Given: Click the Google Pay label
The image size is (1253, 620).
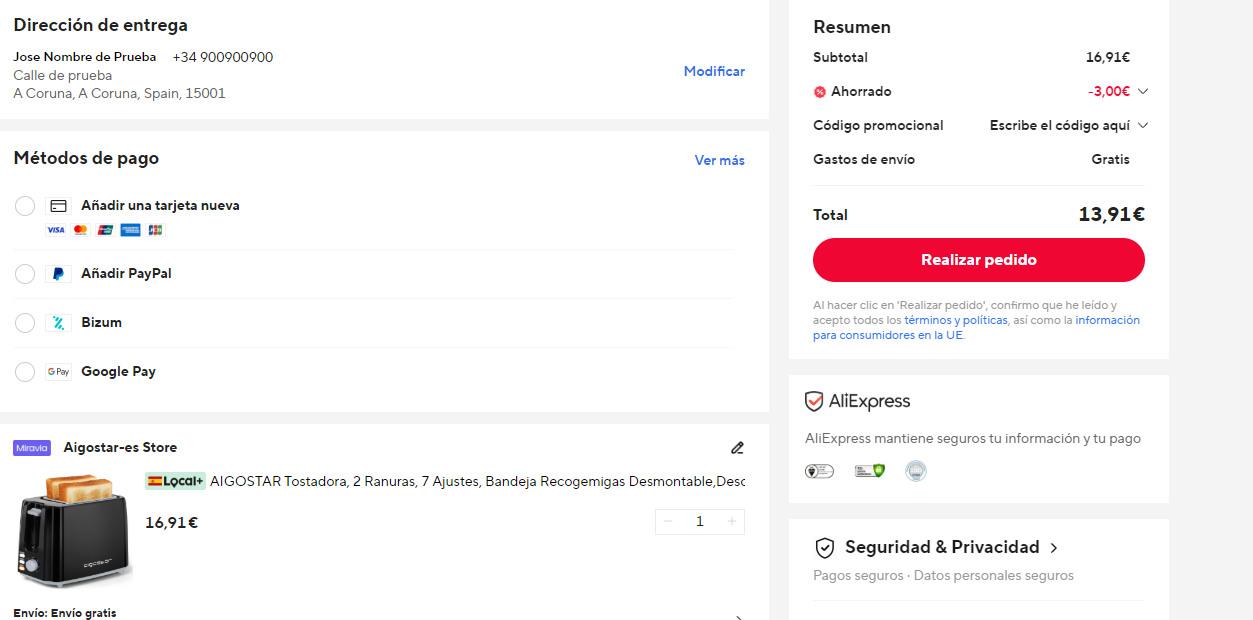Looking at the screenshot, I should coord(118,372).
